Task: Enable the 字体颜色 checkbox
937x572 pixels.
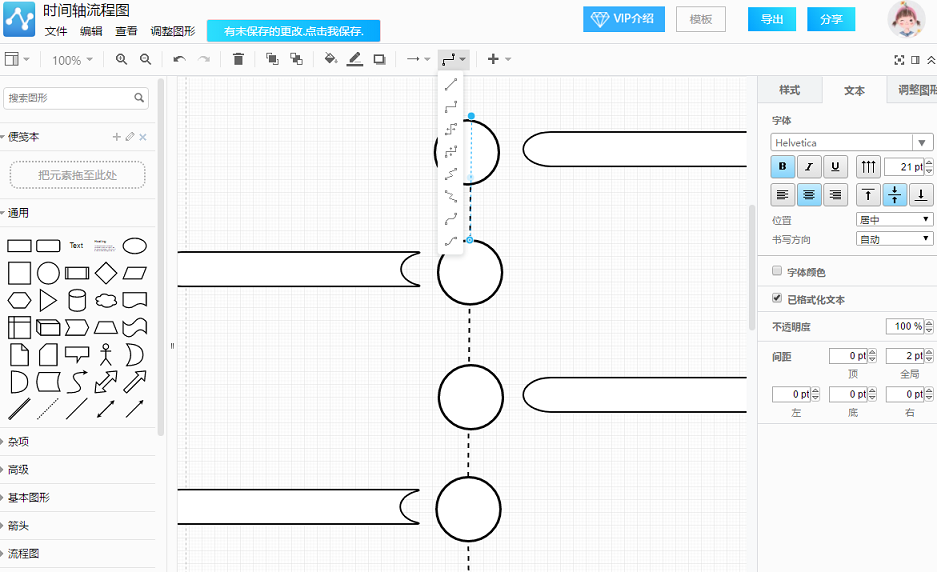Action: coord(777,271)
